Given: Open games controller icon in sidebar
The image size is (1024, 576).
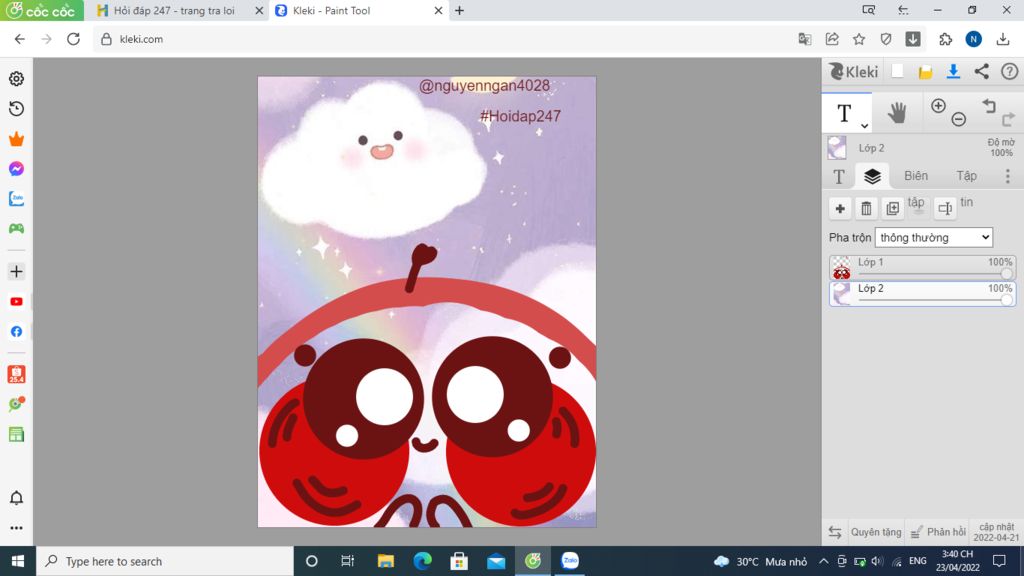Looking at the screenshot, I should (16, 229).
